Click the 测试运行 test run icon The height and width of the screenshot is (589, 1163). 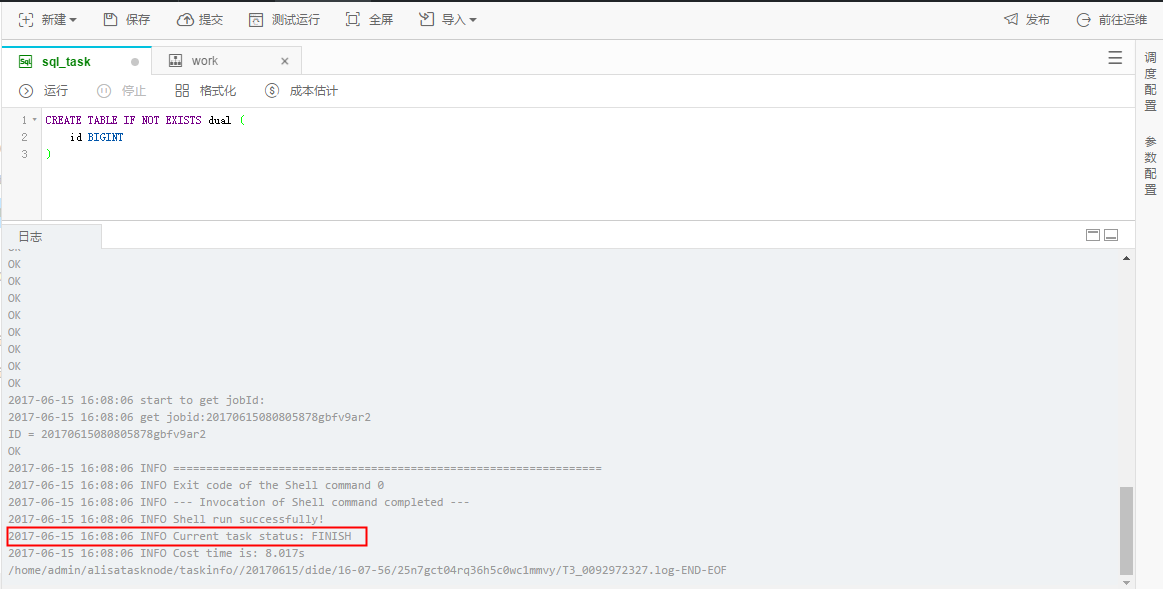click(256, 20)
